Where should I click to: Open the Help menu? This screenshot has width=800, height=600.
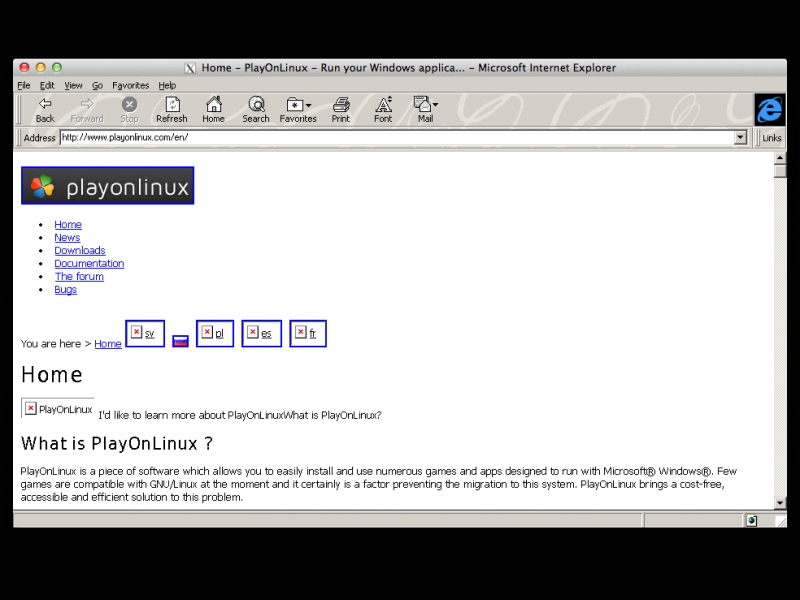(x=167, y=85)
